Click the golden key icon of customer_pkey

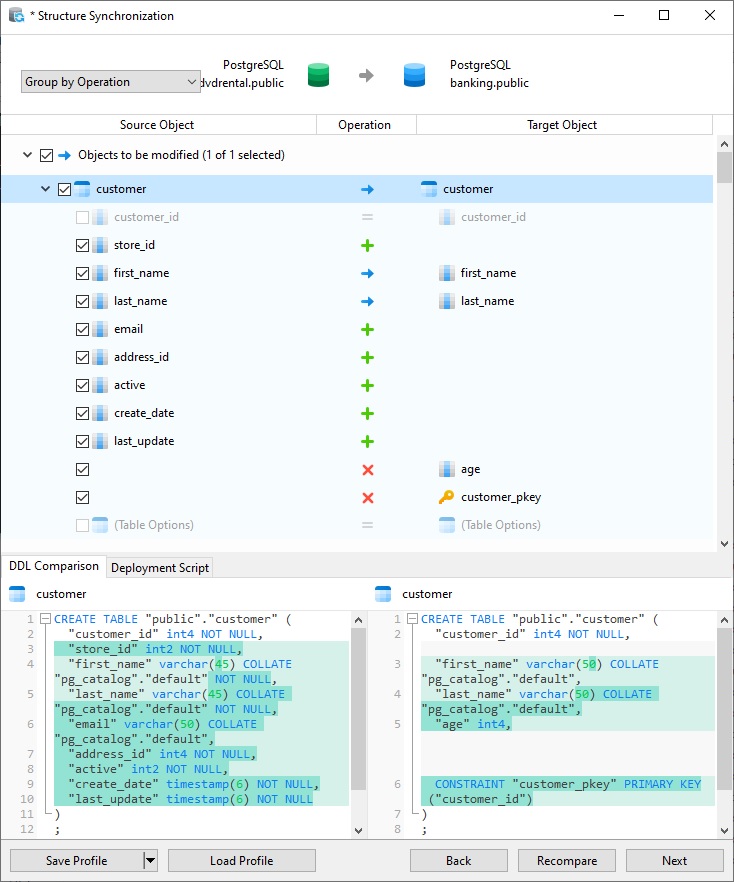click(x=447, y=497)
